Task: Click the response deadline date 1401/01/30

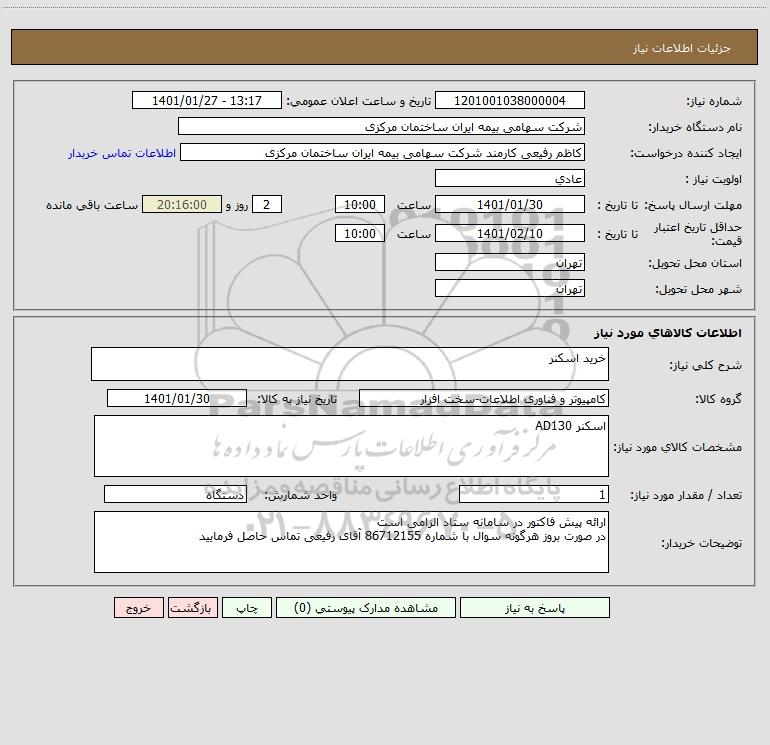Action: tap(510, 204)
